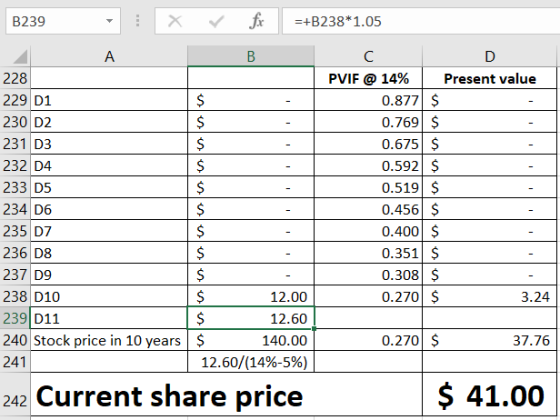Click the 'Current share price' cell
560x420 pixels.
point(226,394)
